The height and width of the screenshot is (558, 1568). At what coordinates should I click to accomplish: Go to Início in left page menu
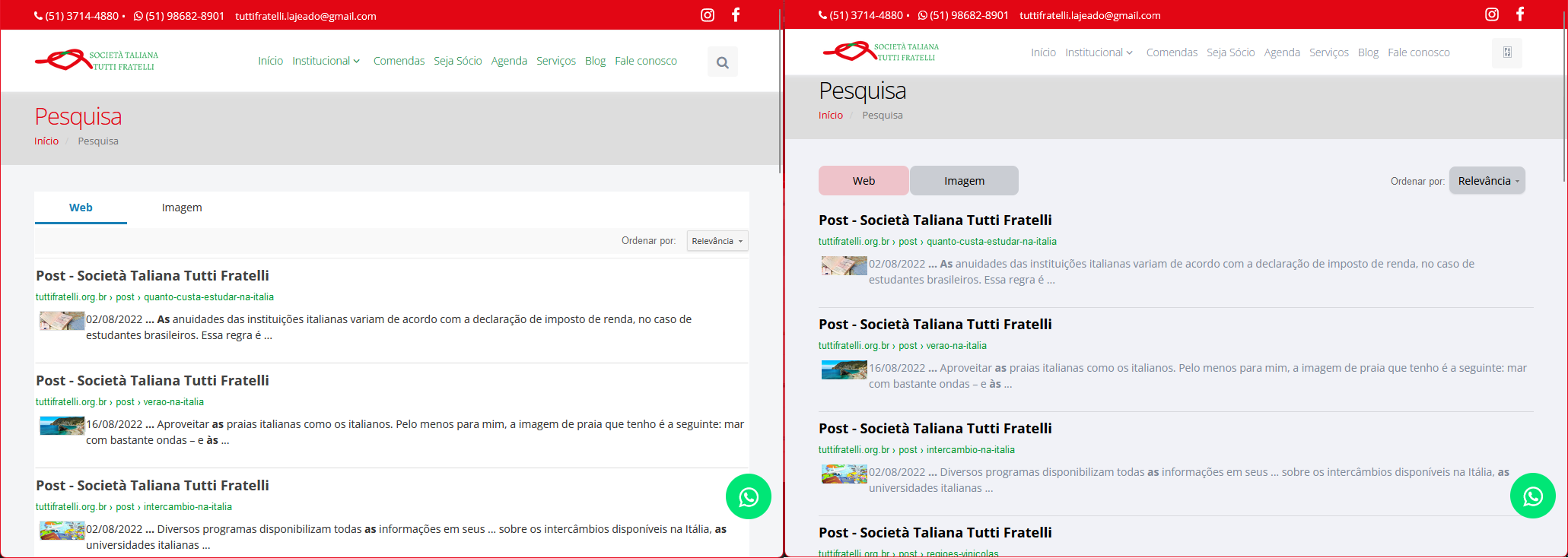(x=270, y=61)
